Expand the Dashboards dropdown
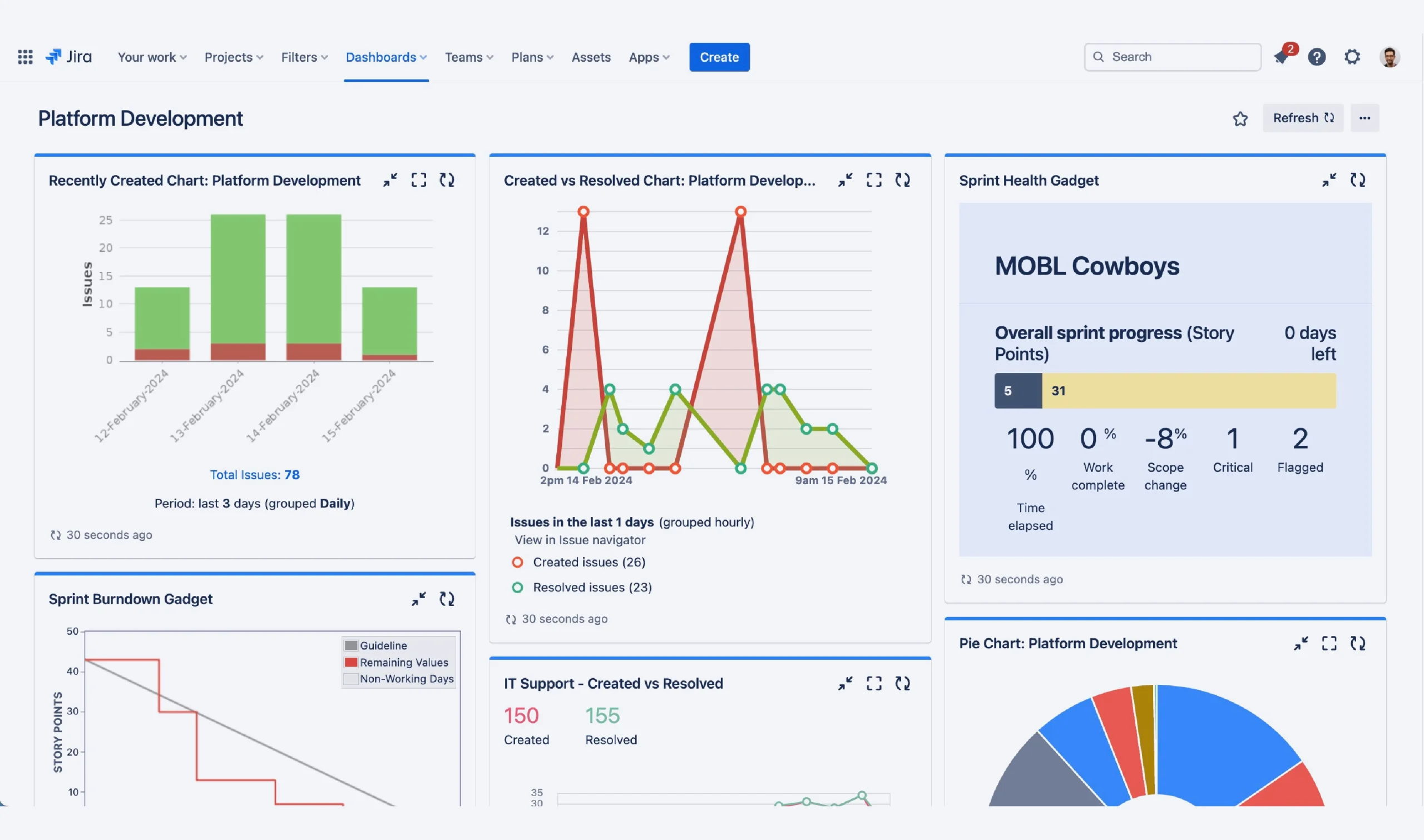 tap(386, 57)
